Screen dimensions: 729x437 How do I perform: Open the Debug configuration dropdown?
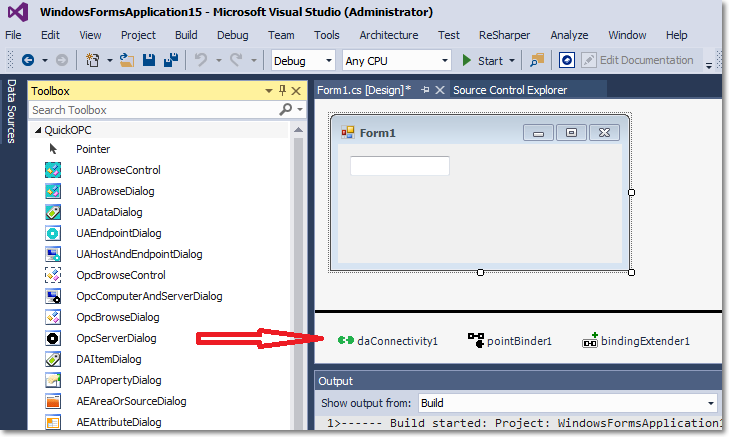pyautogui.click(x=303, y=61)
